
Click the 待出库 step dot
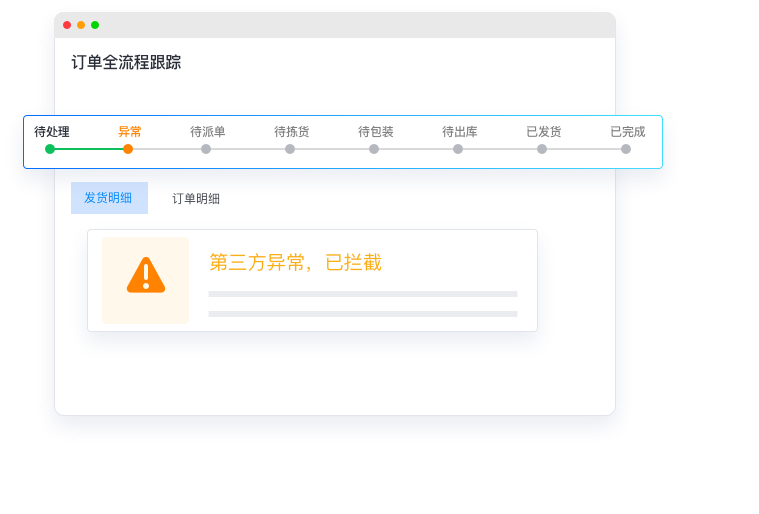pyautogui.click(x=458, y=149)
